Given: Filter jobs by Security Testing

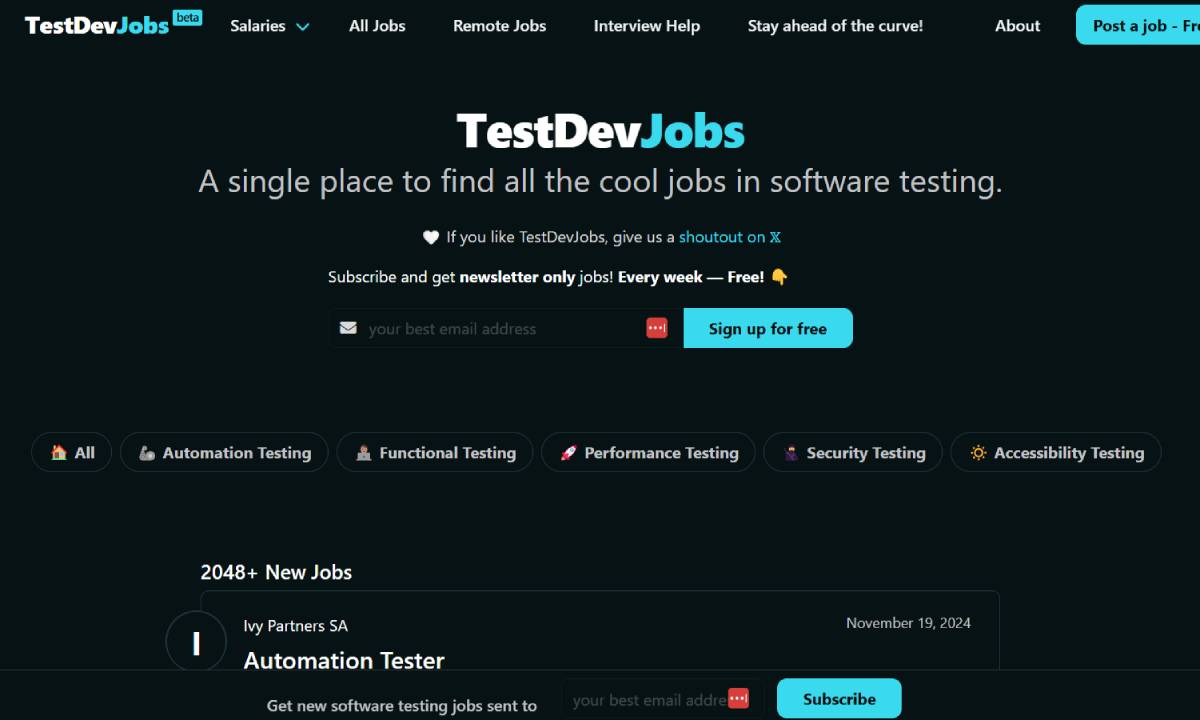Looking at the screenshot, I should (853, 452).
